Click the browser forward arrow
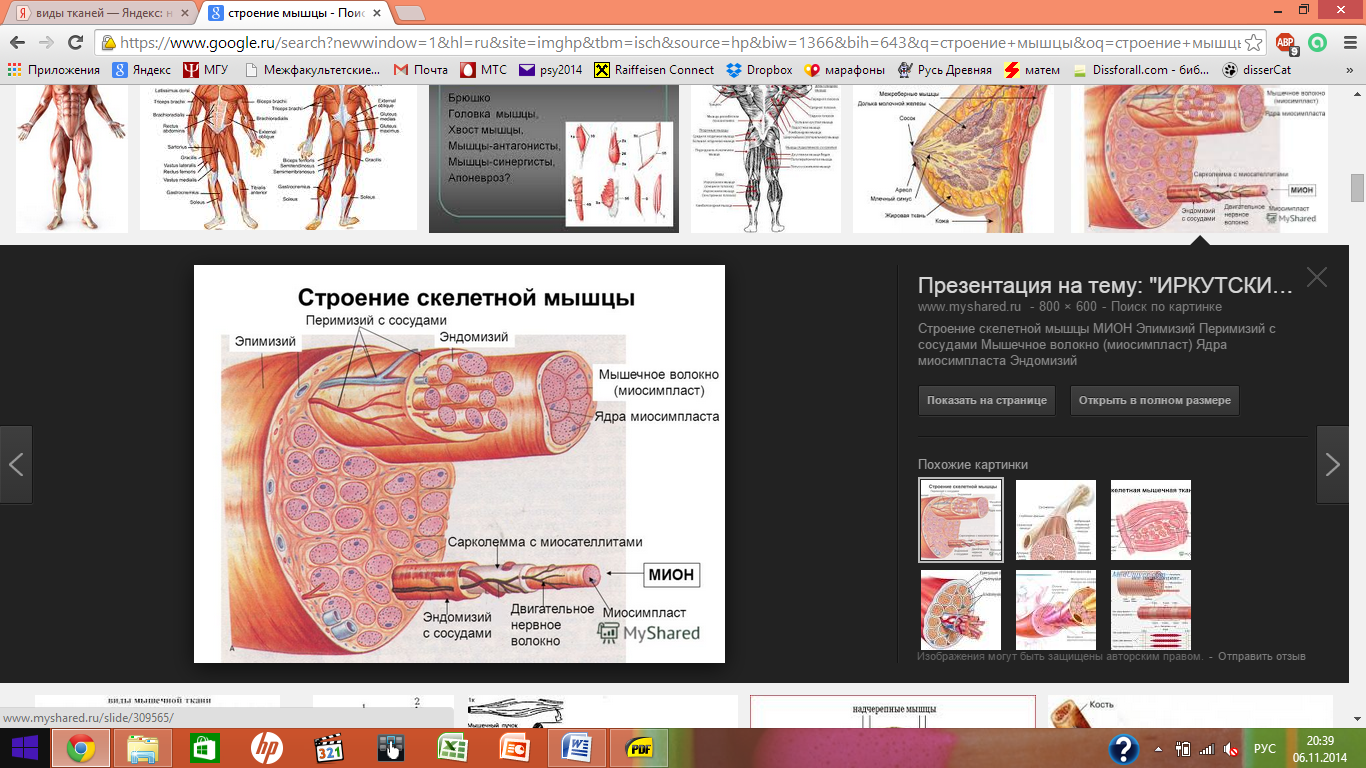 point(46,43)
